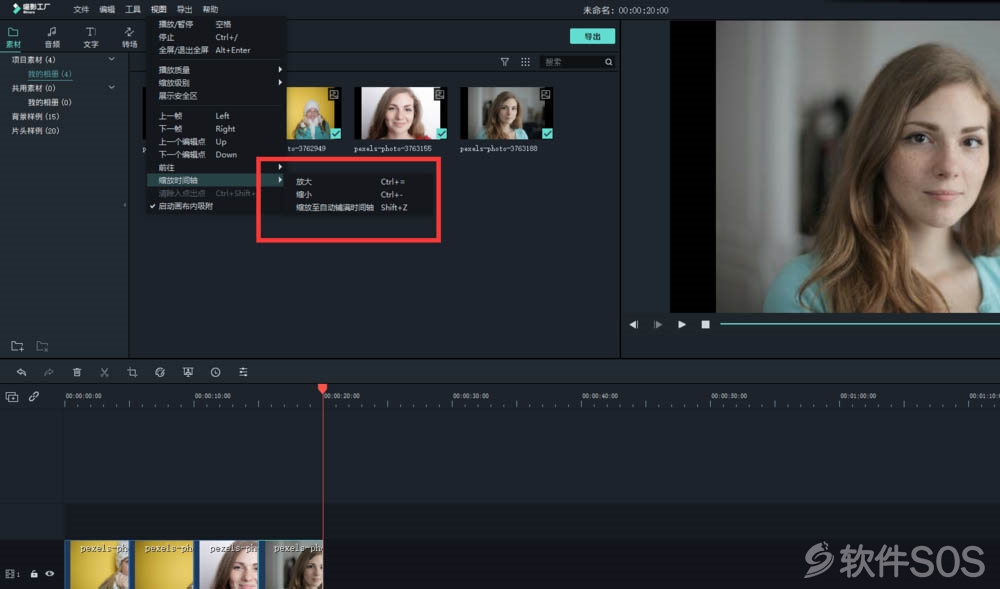Open the media filter funnel icon

[504, 62]
